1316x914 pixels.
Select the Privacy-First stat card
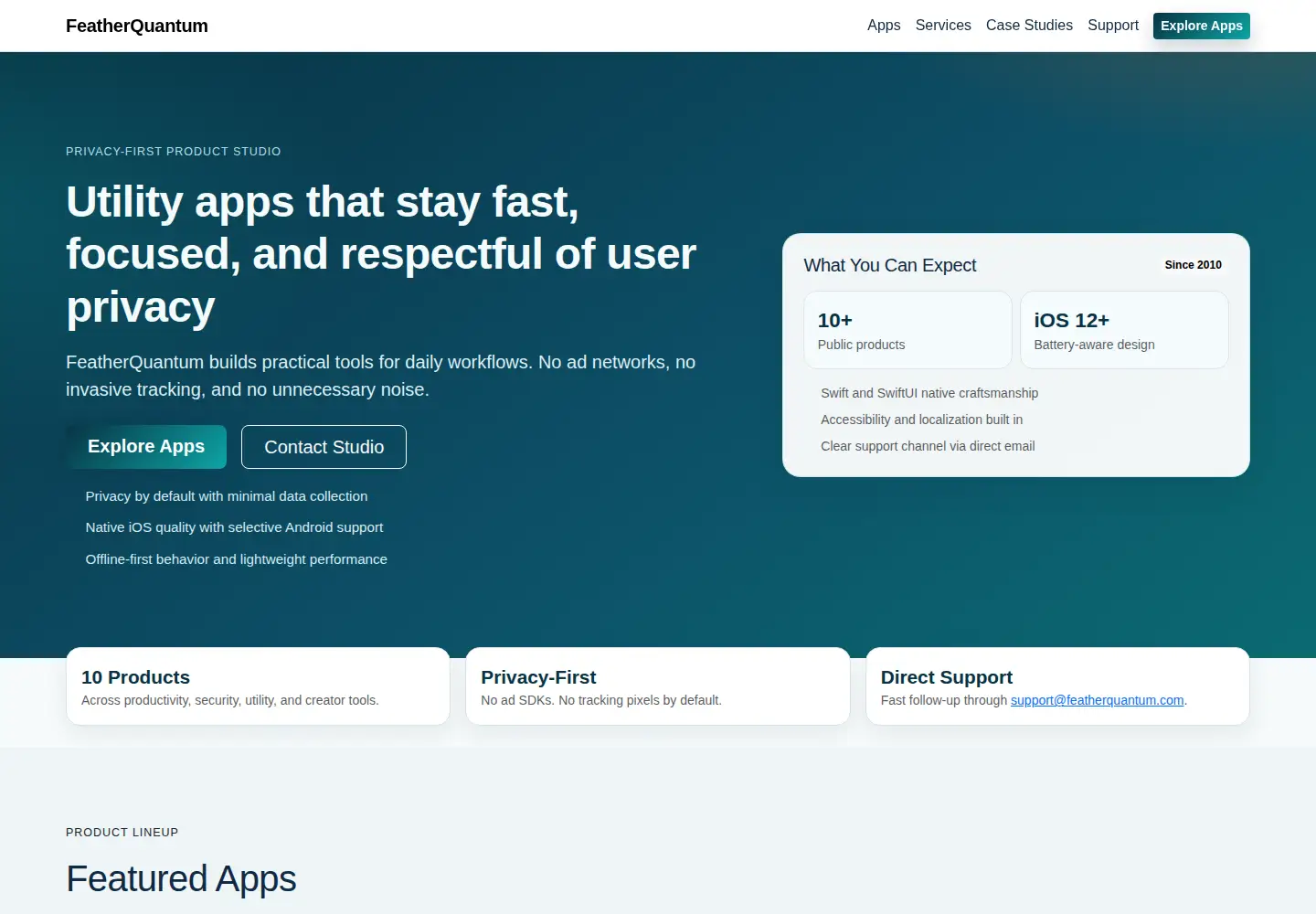click(658, 686)
